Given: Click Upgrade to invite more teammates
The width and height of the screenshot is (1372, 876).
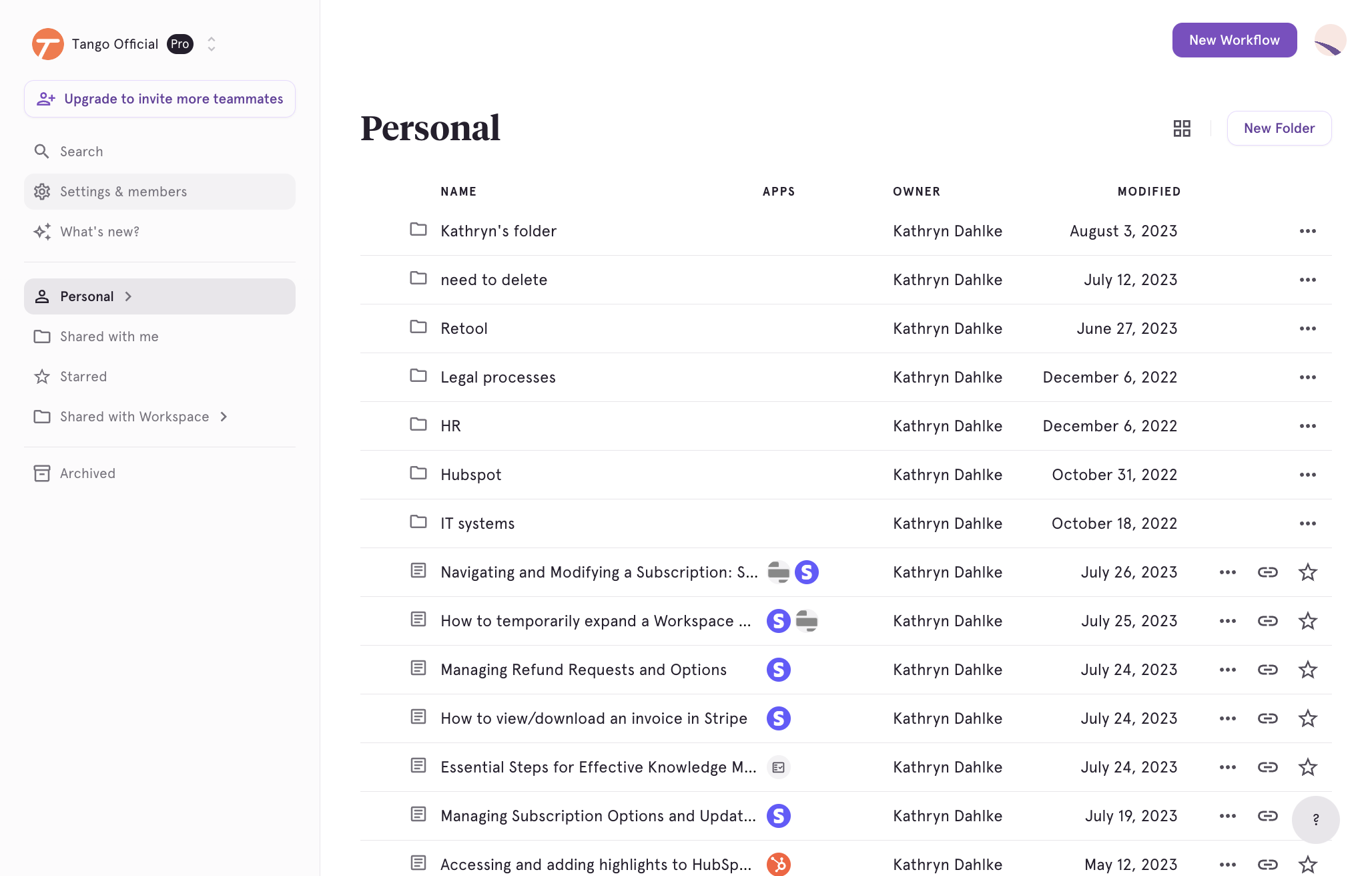Looking at the screenshot, I should (x=159, y=99).
